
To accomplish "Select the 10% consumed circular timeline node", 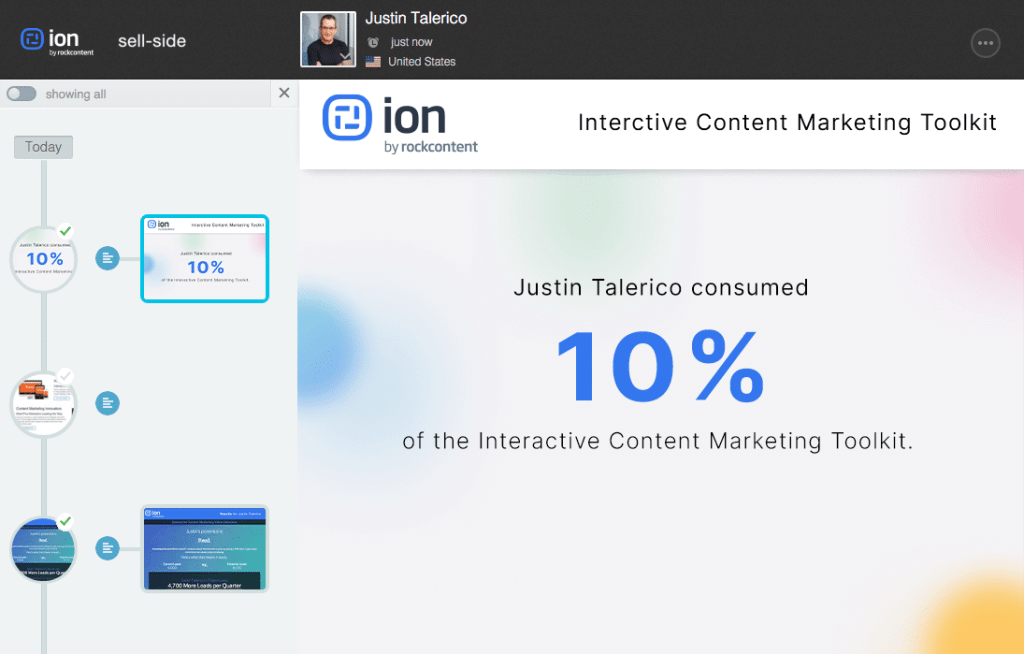I will click(x=43, y=260).
